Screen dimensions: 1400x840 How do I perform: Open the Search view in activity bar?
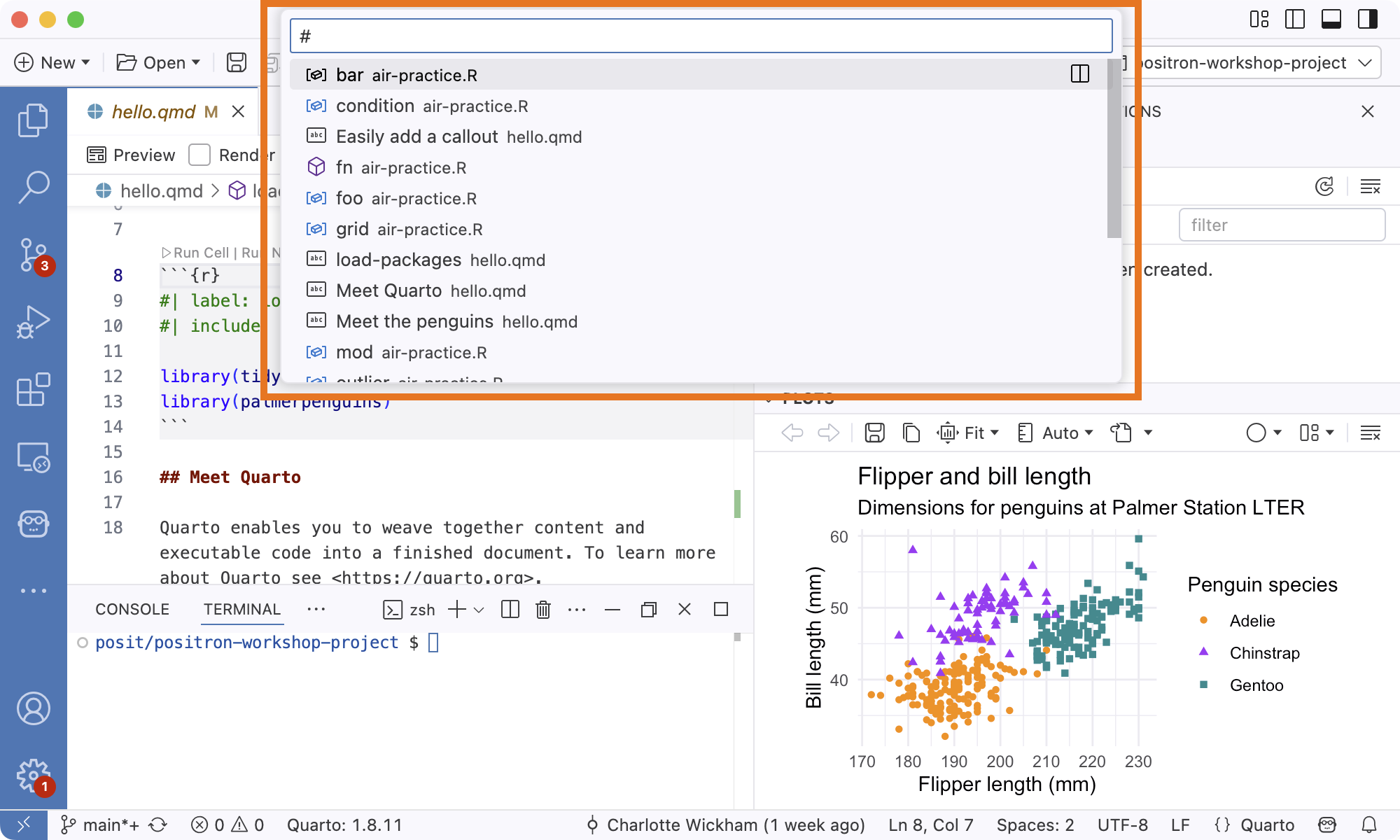33,188
